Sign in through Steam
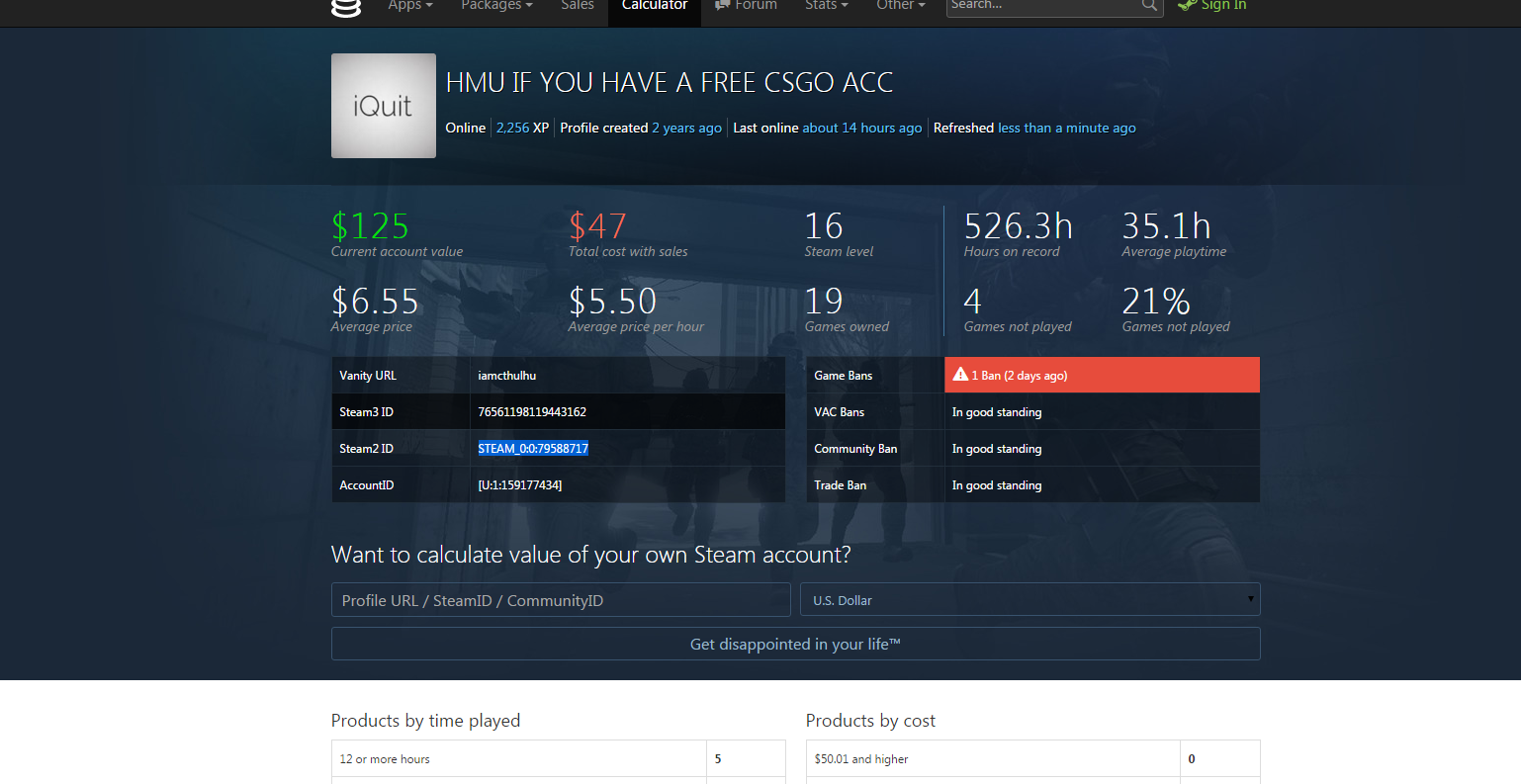Screen dimensions: 1521x784 click(1212, 6)
